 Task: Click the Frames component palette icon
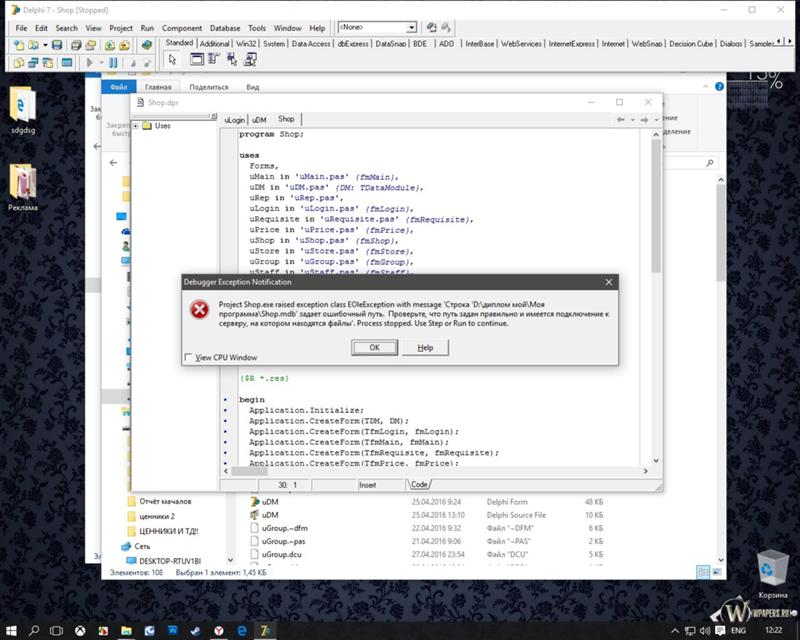(x=196, y=60)
